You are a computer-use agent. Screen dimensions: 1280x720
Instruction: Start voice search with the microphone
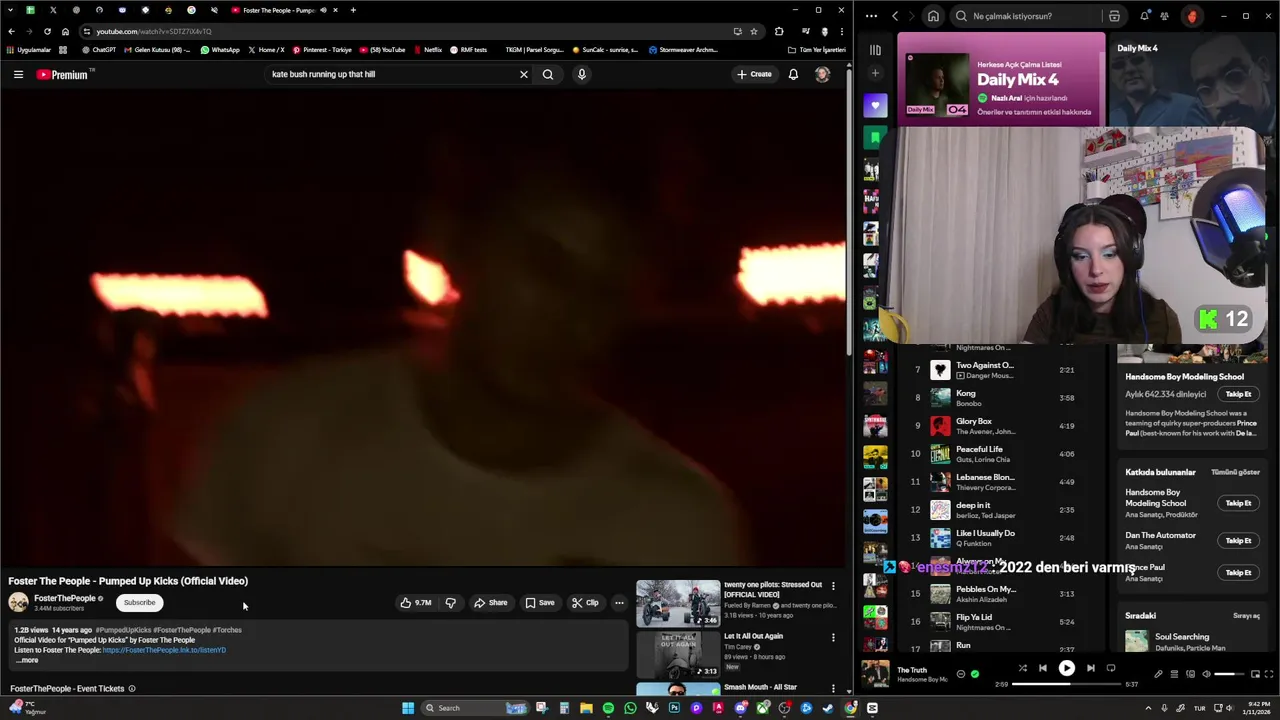coord(581,74)
